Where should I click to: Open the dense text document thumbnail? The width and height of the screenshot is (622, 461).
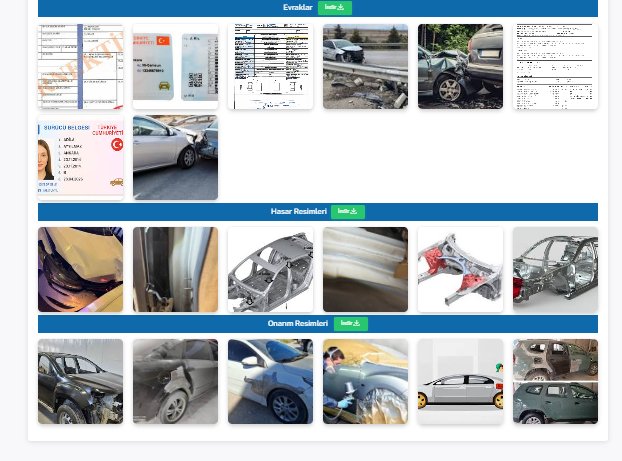pos(555,66)
